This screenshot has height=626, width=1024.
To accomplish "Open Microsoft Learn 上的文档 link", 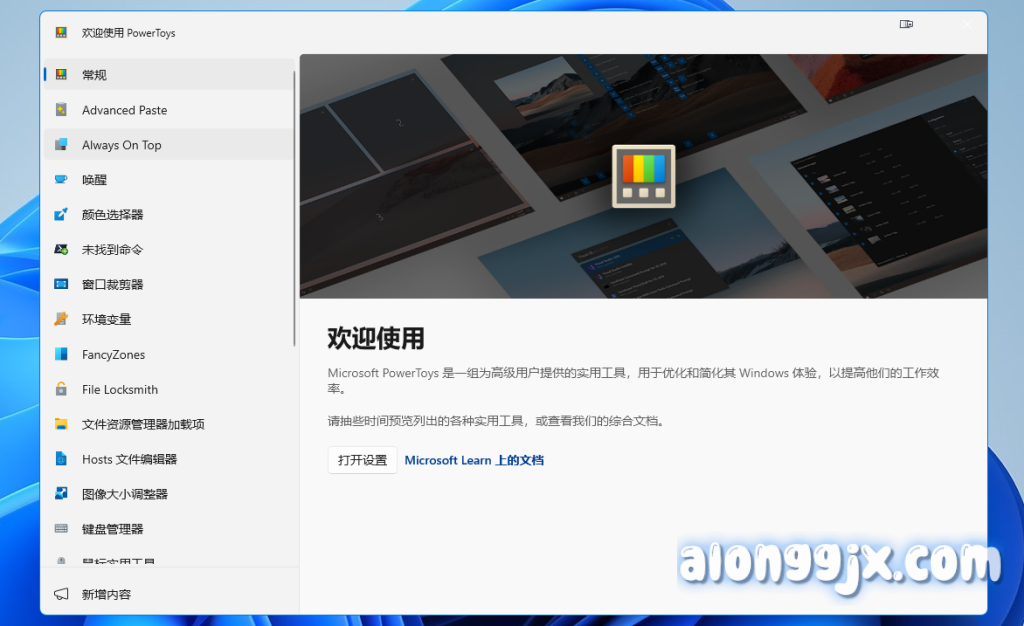I will (474, 460).
